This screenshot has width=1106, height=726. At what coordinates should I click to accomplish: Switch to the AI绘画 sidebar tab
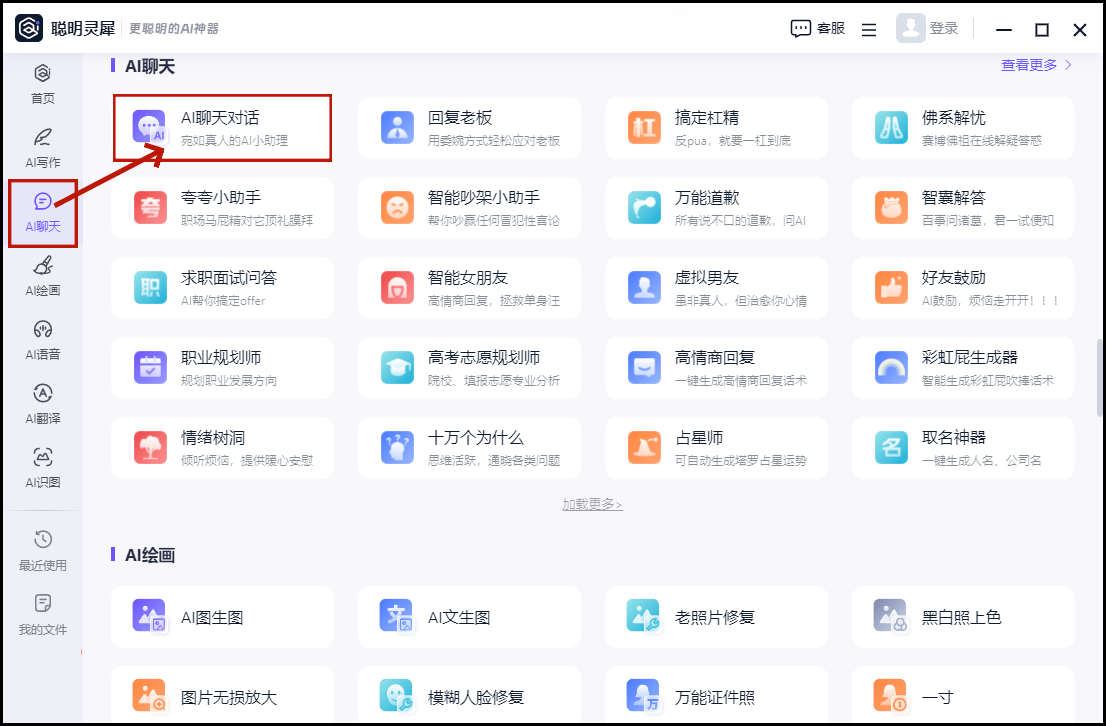[43, 275]
